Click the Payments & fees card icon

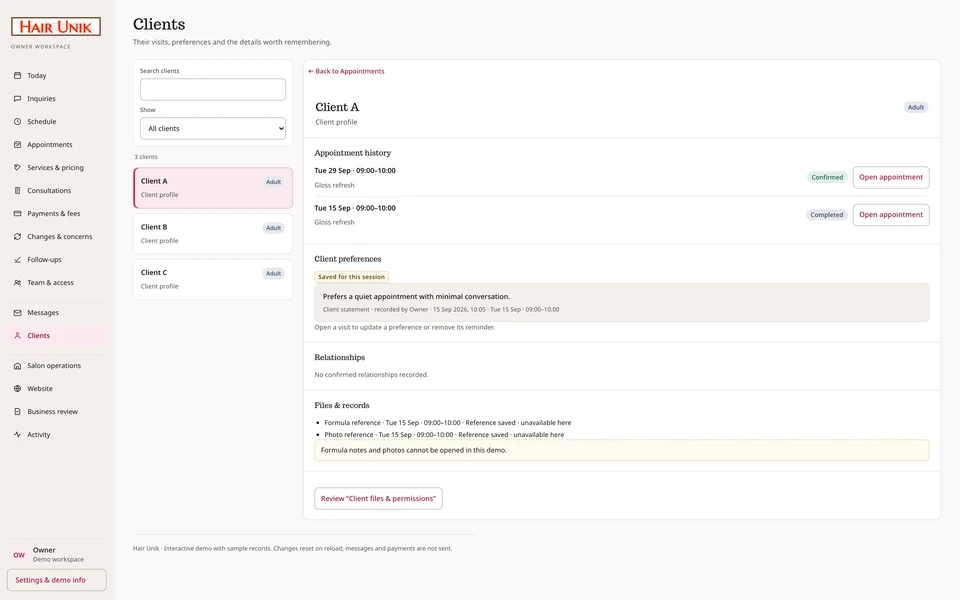[x=17, y=213]
